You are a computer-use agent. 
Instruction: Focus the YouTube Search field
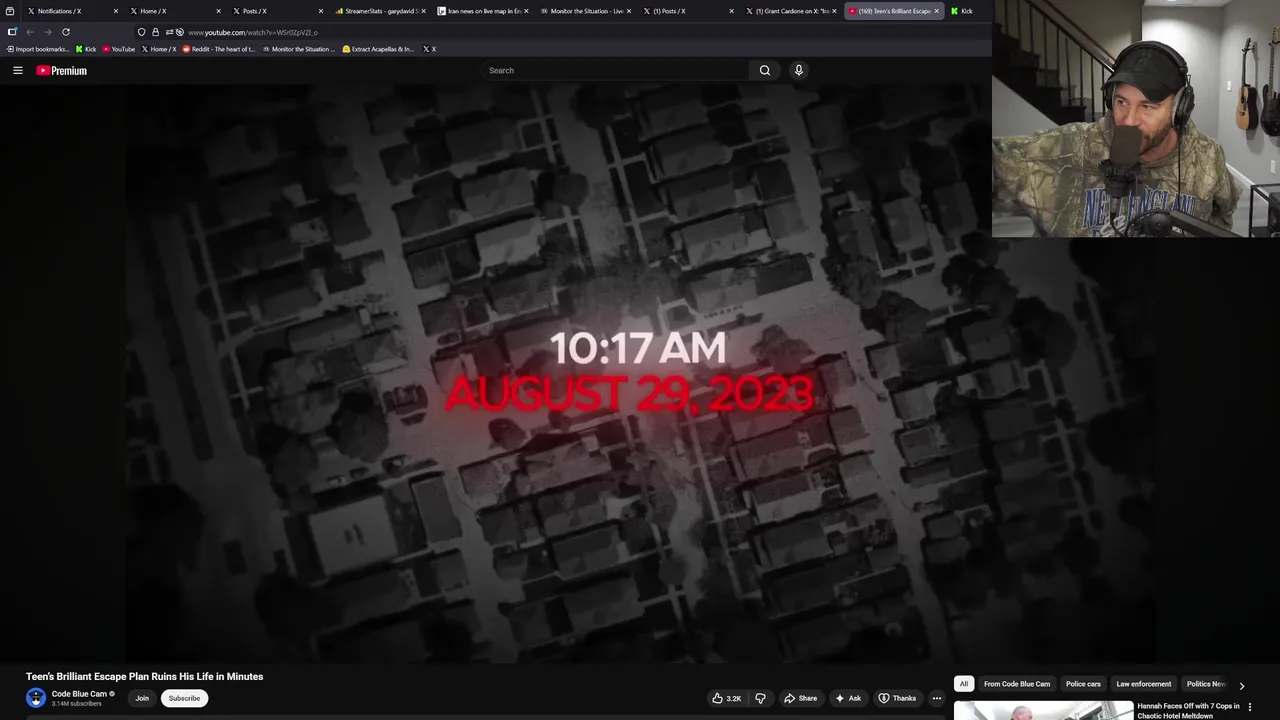[615, 70]
